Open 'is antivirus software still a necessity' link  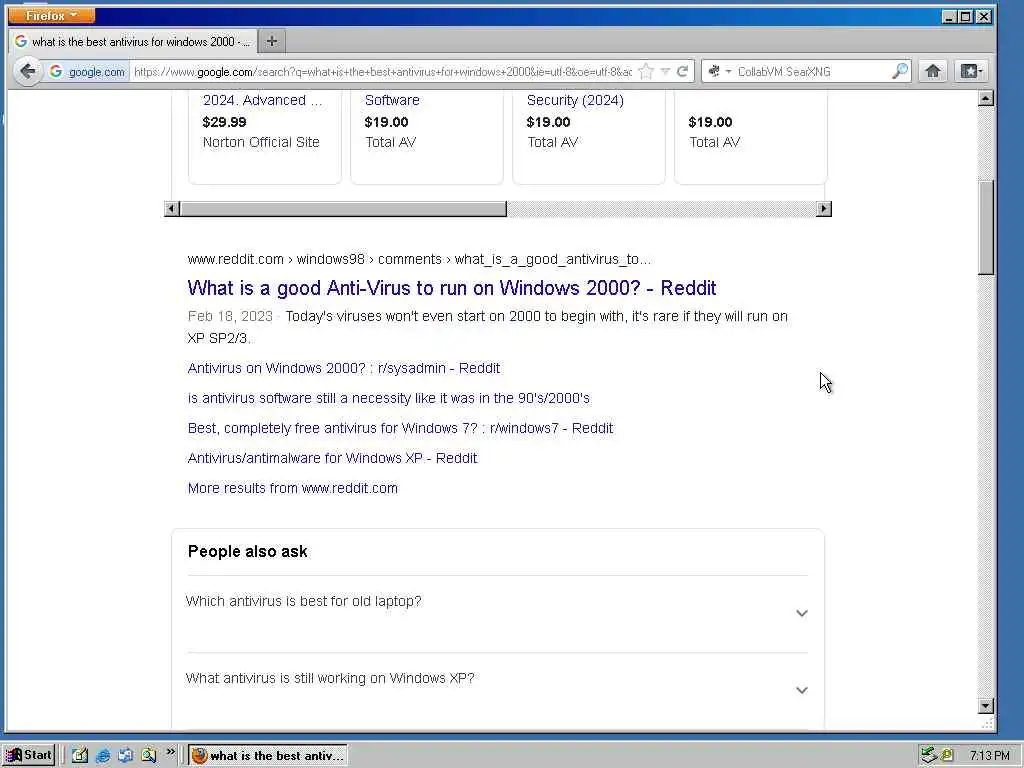[389, 398]
